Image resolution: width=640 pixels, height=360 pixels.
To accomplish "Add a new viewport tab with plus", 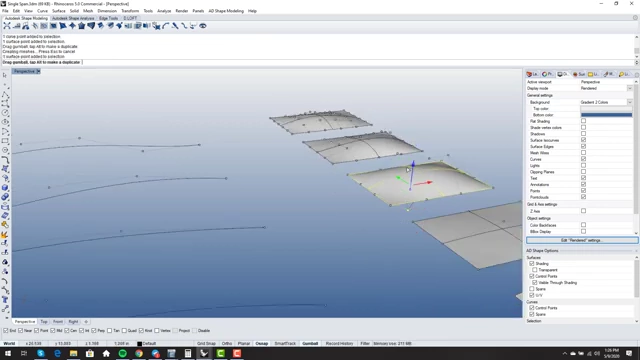I will (x=86, y=322).
